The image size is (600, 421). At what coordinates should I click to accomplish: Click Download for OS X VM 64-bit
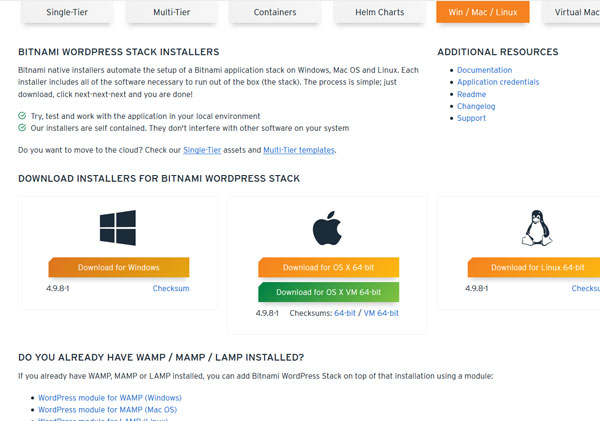tap(328, 292)
